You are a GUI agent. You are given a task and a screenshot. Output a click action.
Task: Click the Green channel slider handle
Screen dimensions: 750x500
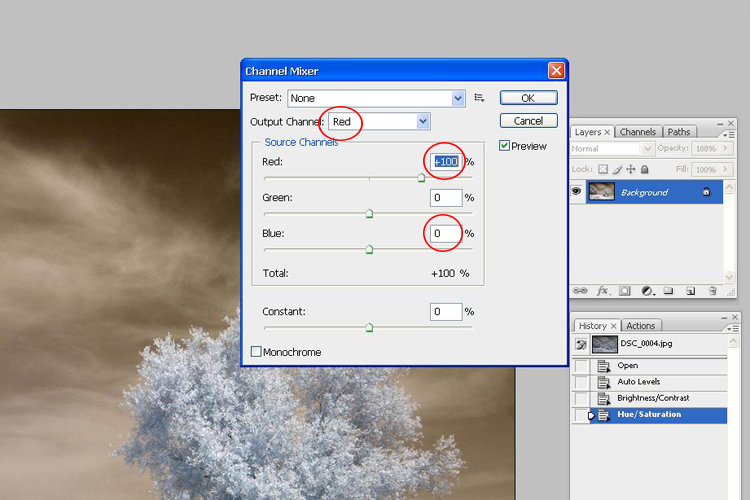(x=369, y=213)
